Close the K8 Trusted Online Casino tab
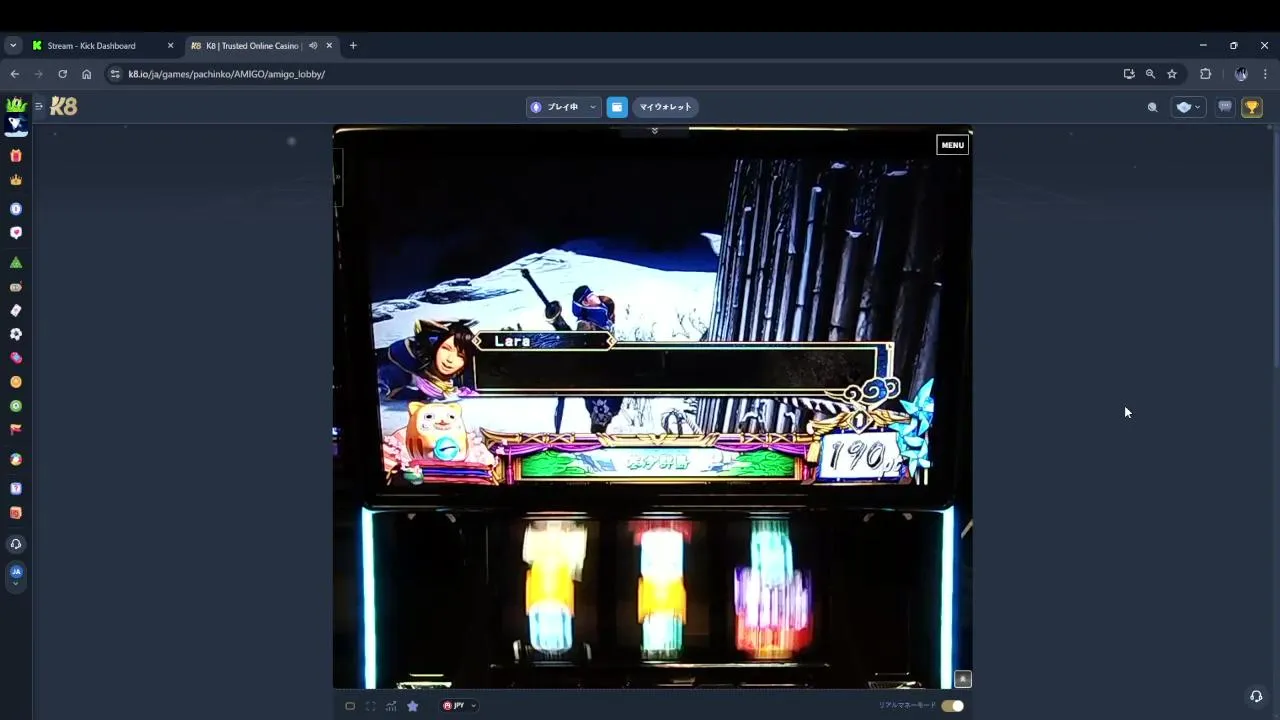Screen dimensions: 1280x720 (329, 46)
